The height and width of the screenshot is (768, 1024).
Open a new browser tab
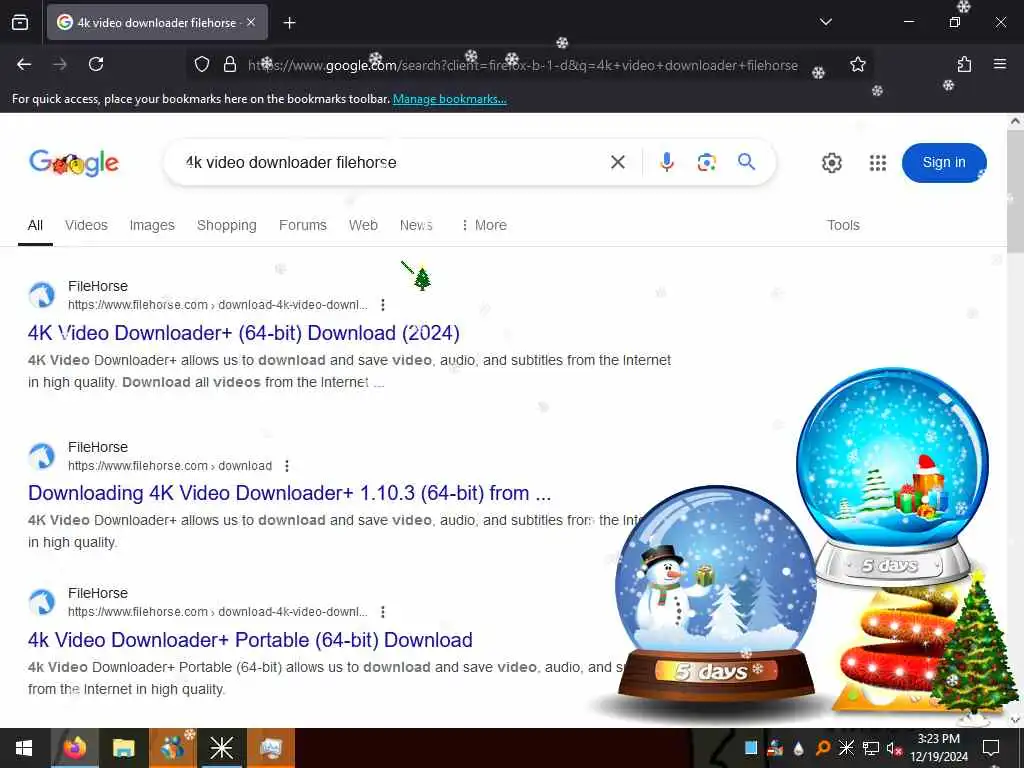[x=289, y=23]
